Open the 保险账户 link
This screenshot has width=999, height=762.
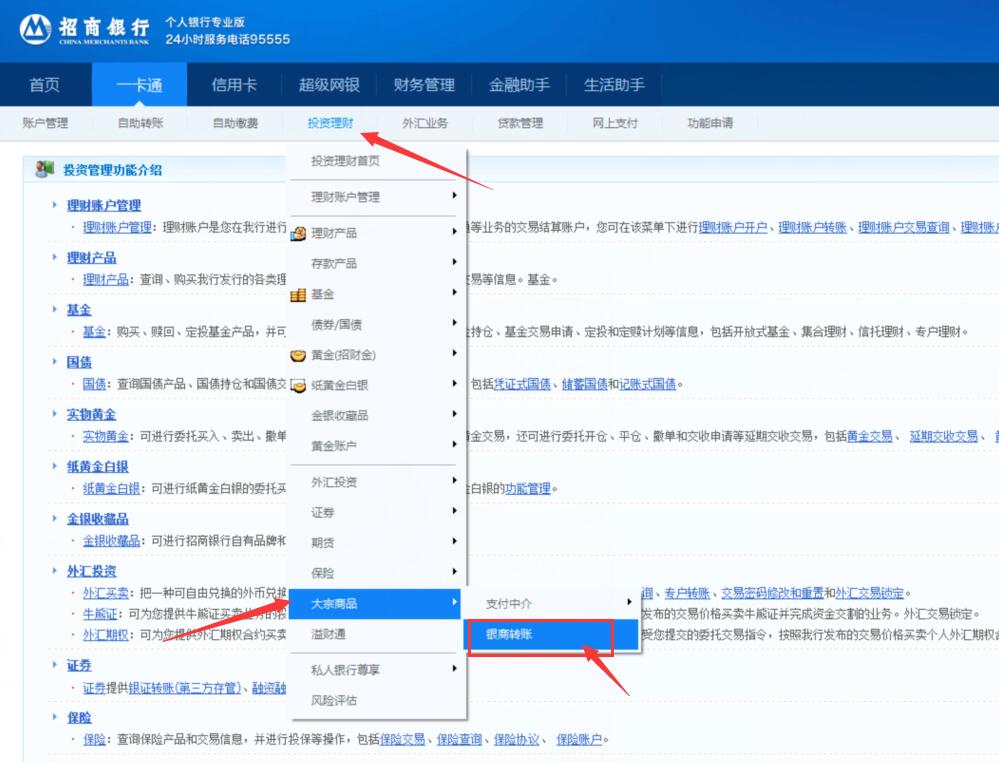(x=579, y=740)
